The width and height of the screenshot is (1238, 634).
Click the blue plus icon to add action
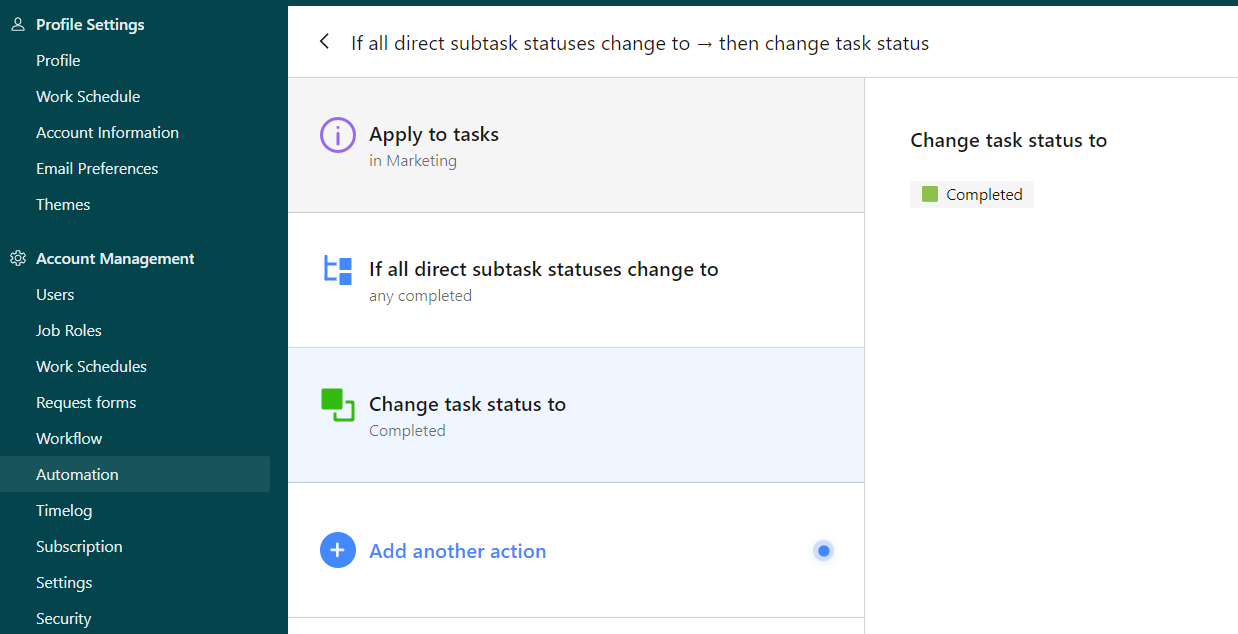(x=338, y=550)
